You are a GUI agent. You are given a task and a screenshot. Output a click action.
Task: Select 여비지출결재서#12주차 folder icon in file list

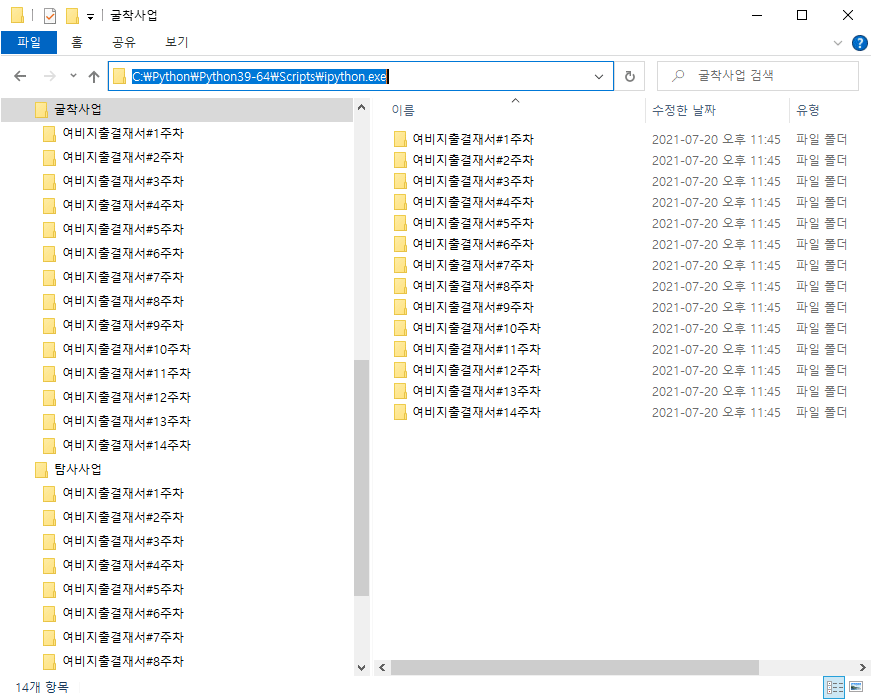400,370
